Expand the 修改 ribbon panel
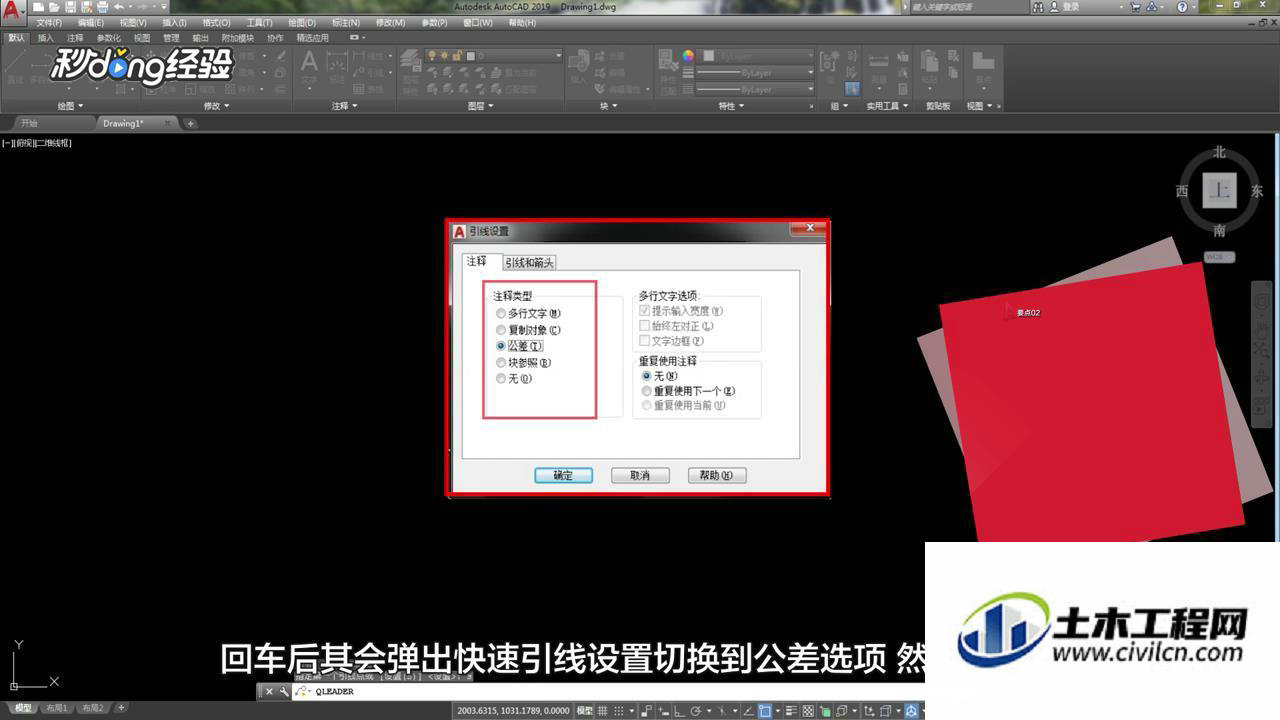Screen dimensions: 1280x720 (216, 105)
